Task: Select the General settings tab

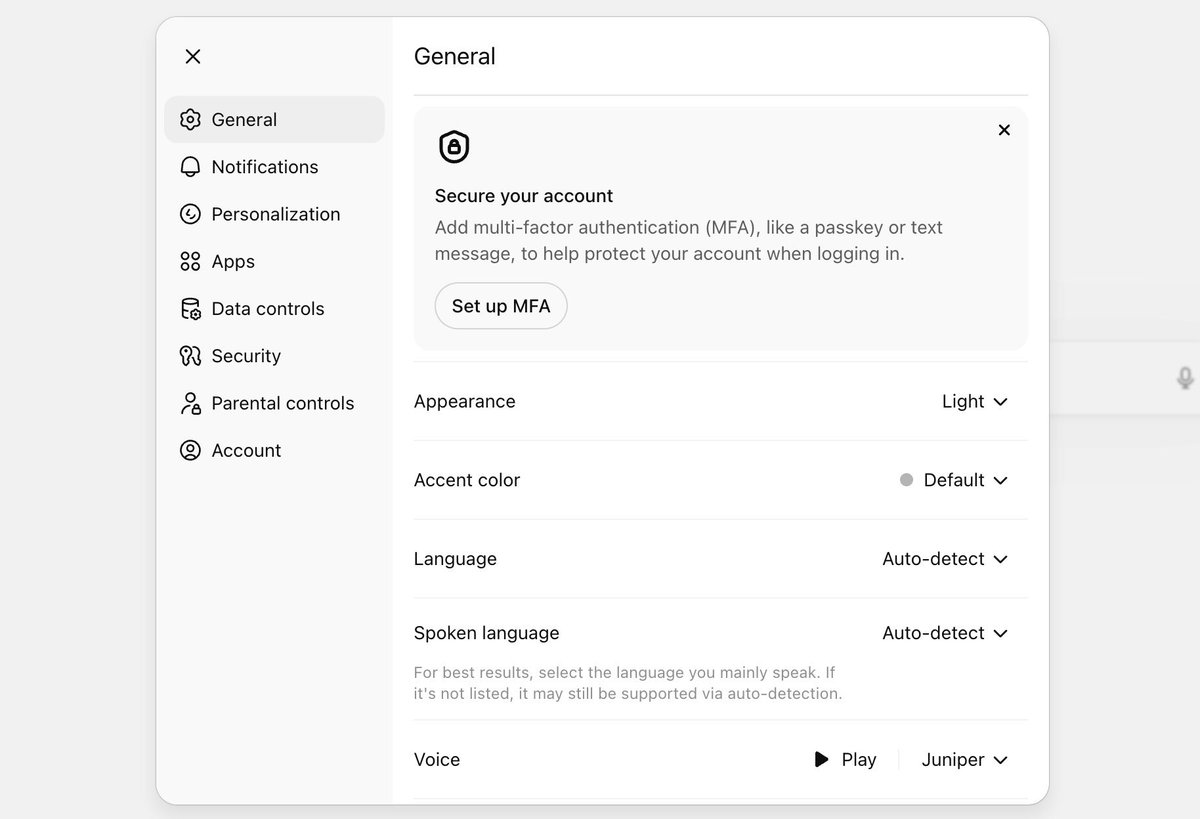Action: tap(274, 120)
